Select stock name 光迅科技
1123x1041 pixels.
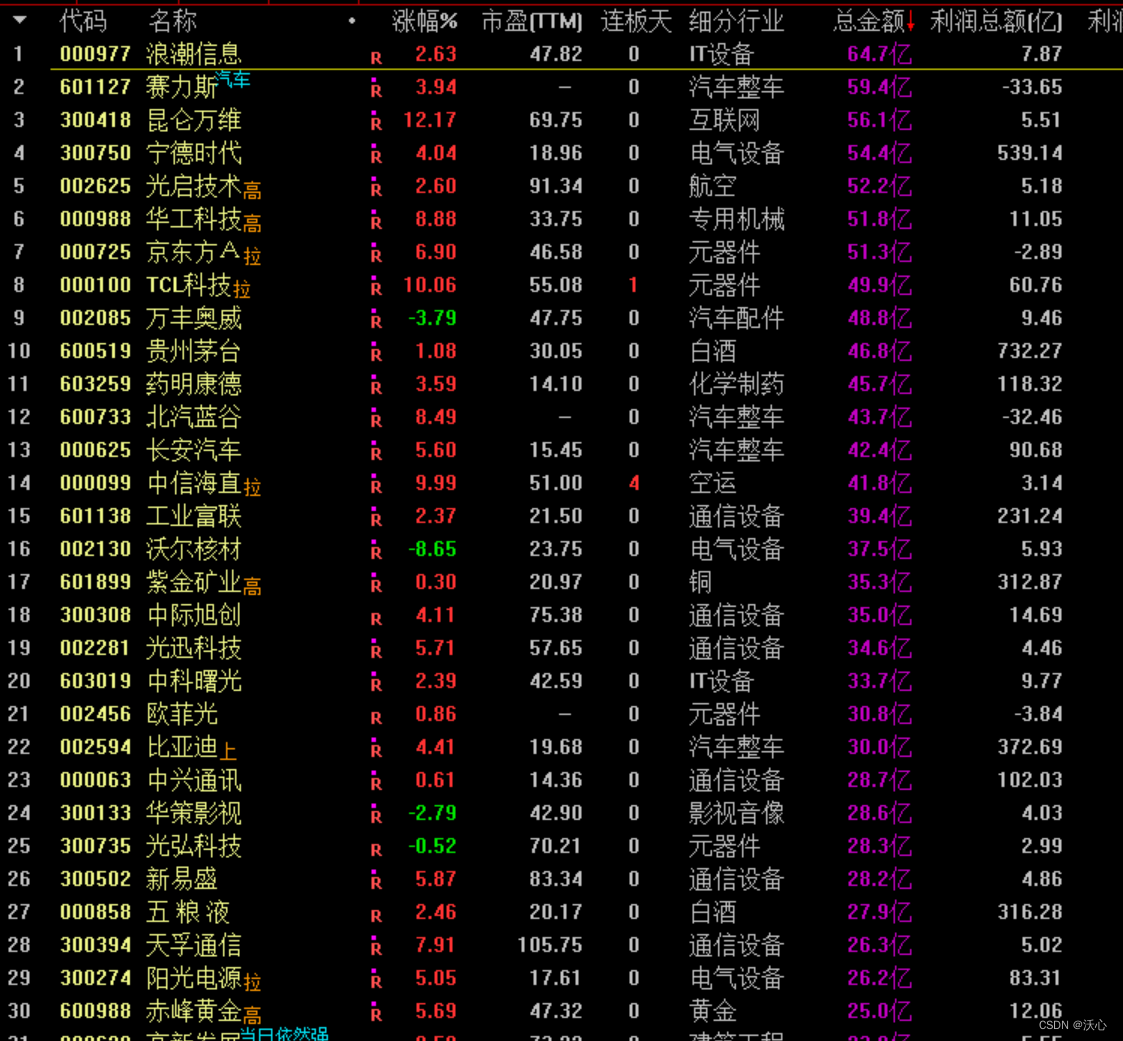(193, 647)
